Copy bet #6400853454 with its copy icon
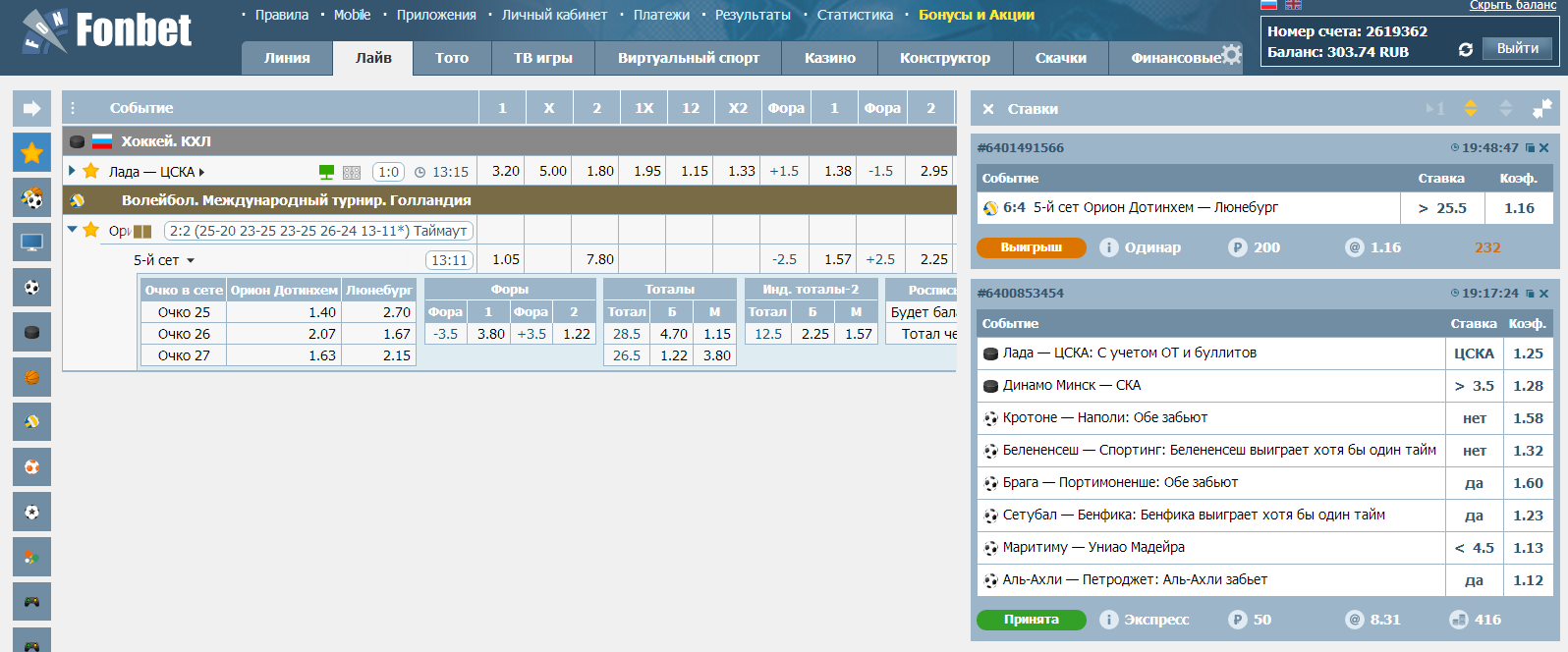 pyautogui.click(x=1530, y=294)
